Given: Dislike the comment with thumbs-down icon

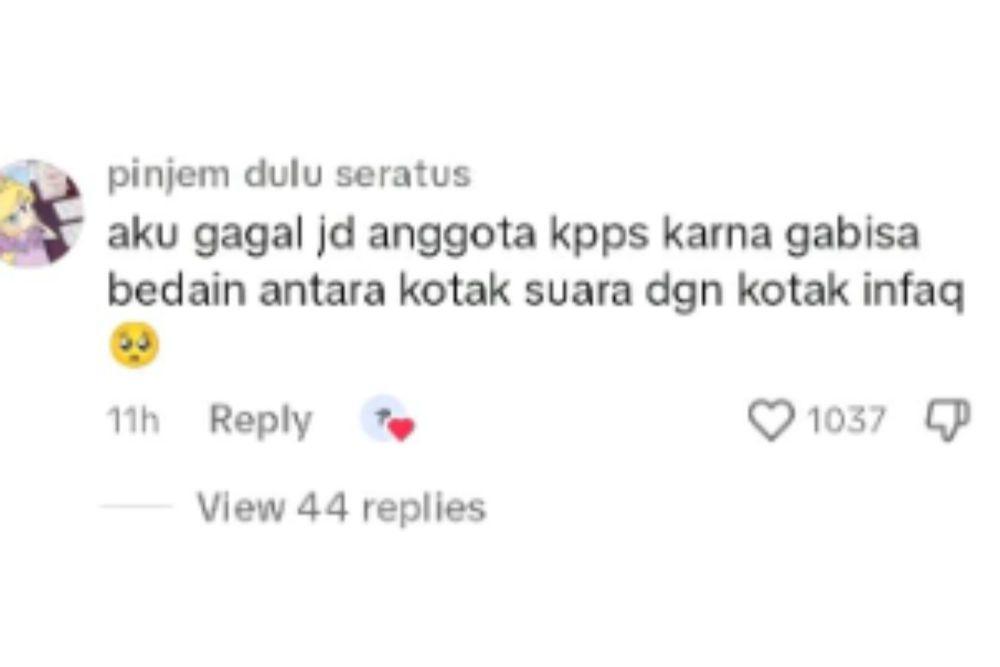Looking at the screenshot, I should 948,420.
